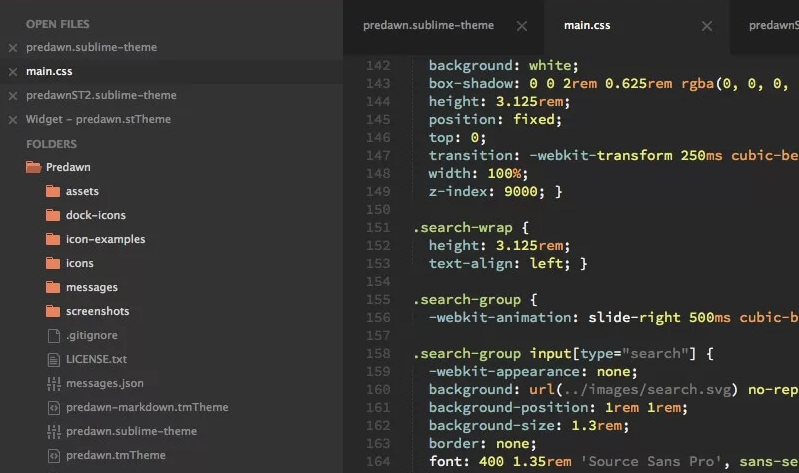
Task: Click the '-webkit-appearance: none;' line
Action: tap(533, 372)
